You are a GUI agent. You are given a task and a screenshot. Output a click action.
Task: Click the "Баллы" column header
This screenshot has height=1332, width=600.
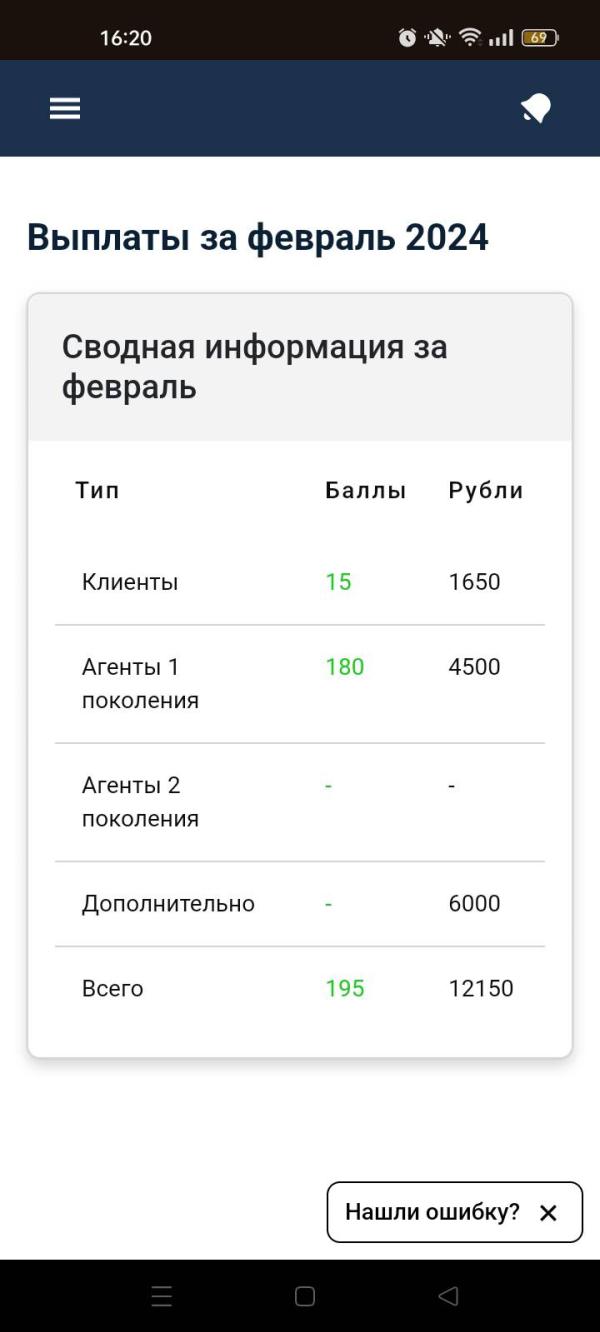coord(365,490)
